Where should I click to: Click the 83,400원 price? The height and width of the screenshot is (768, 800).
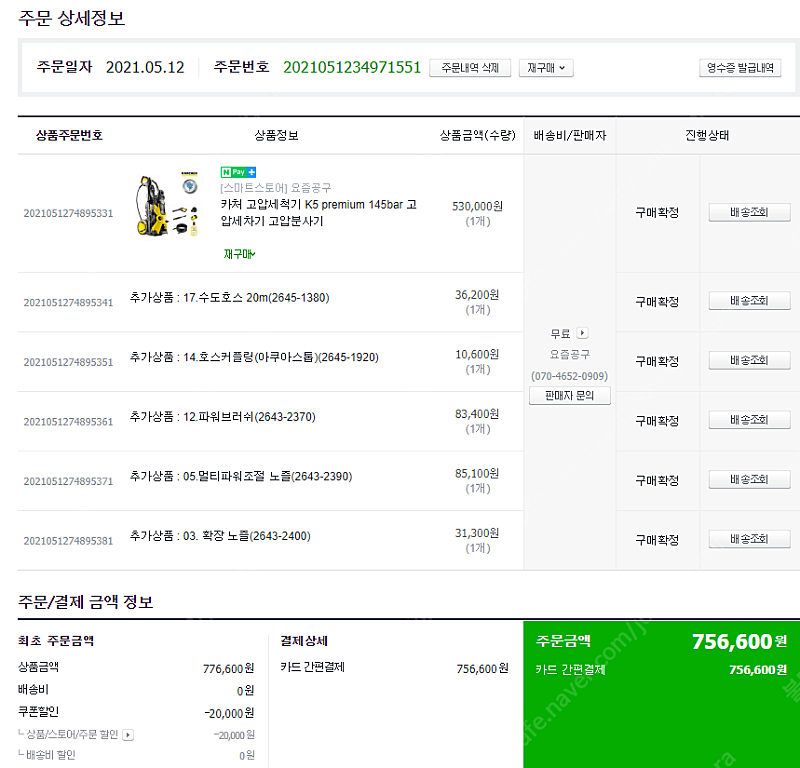pyautogui.click(x=477, y=414)
